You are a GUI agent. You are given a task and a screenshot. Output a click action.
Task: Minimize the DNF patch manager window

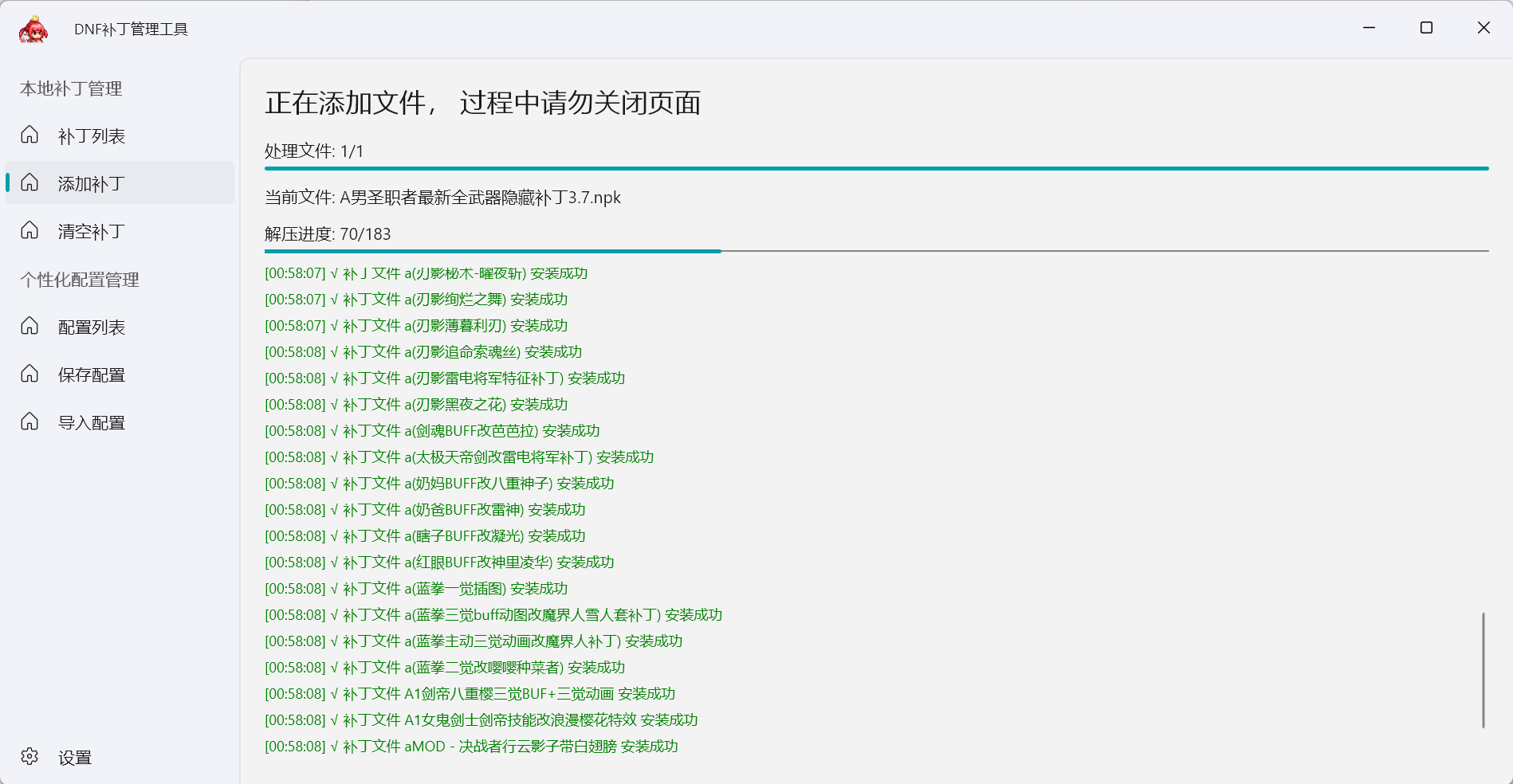click(x=1369, y=28)
